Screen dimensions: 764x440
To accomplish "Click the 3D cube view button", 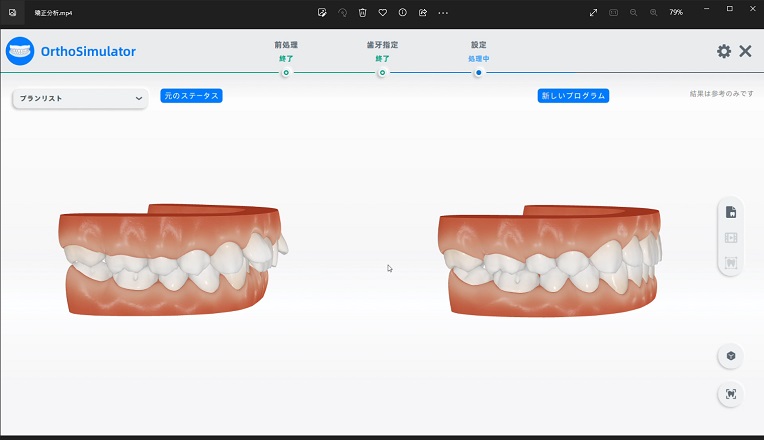I will coord(730,357).
